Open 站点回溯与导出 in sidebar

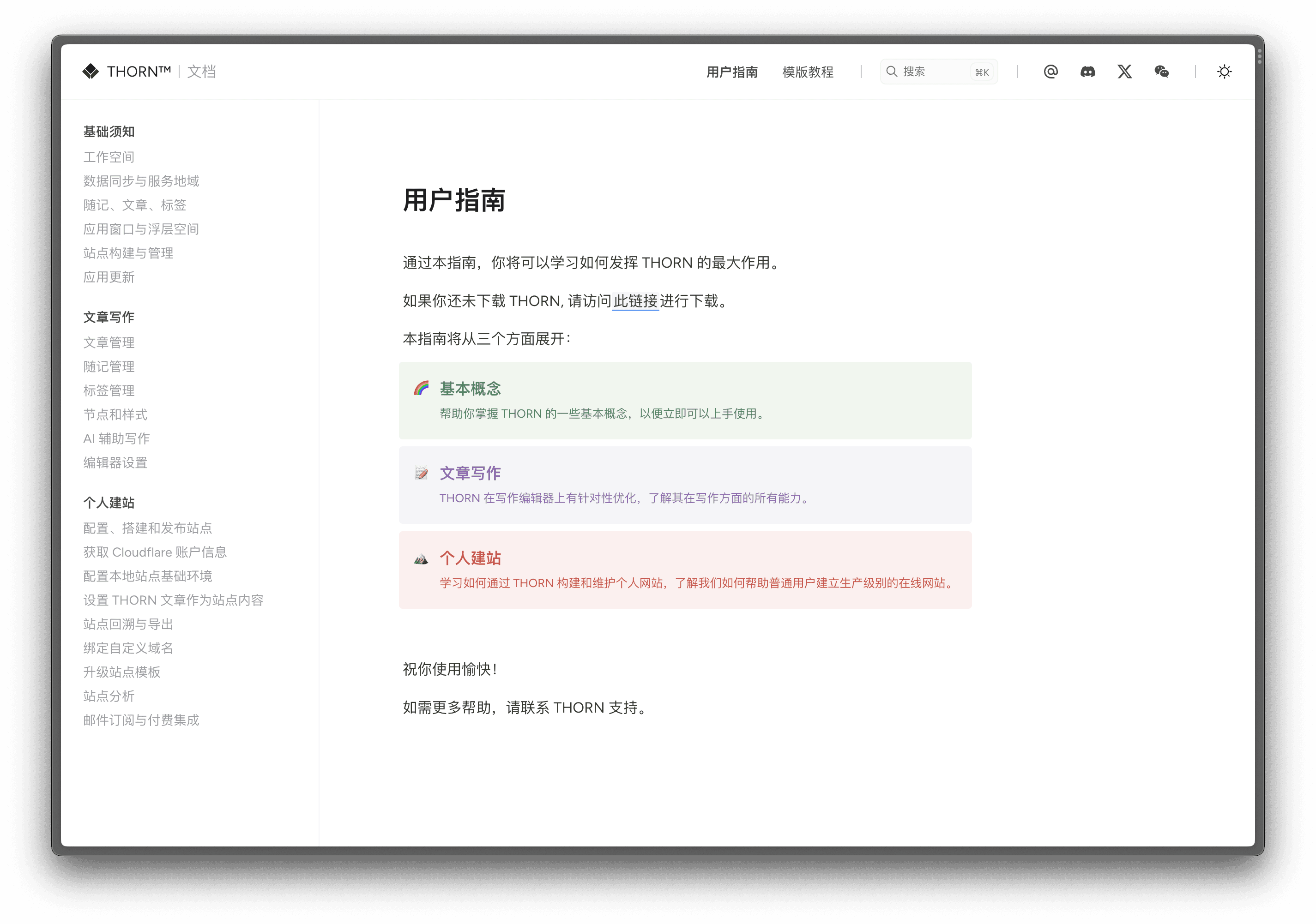128,624
